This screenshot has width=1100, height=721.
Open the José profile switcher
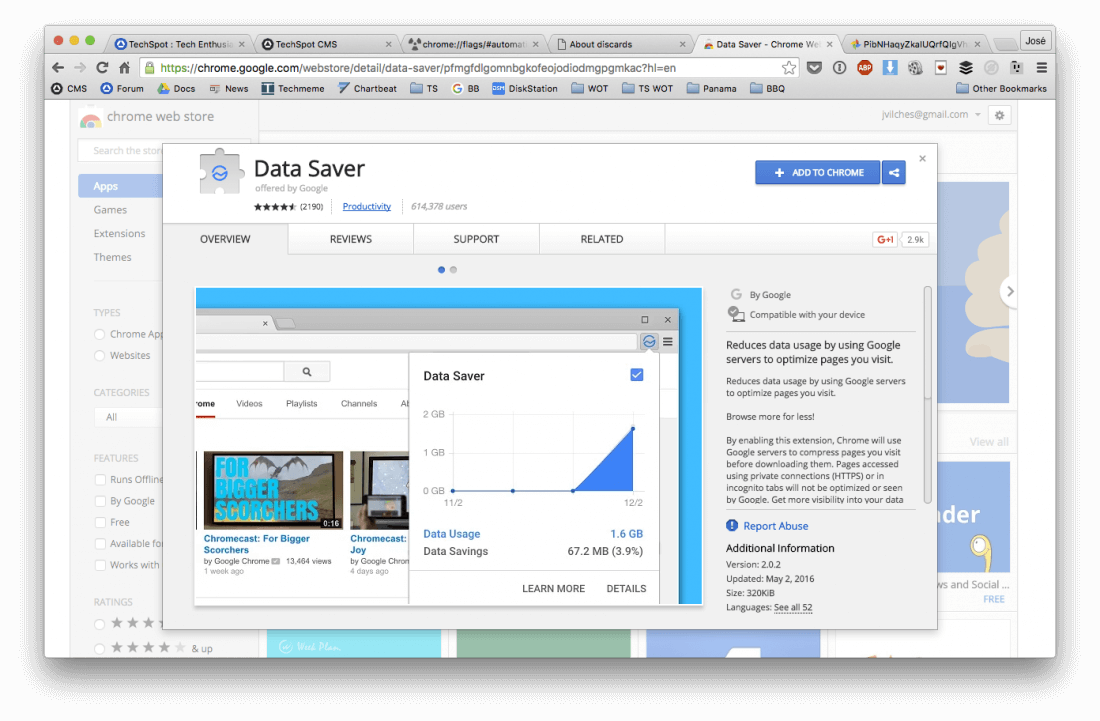(x=1035, y=41)
